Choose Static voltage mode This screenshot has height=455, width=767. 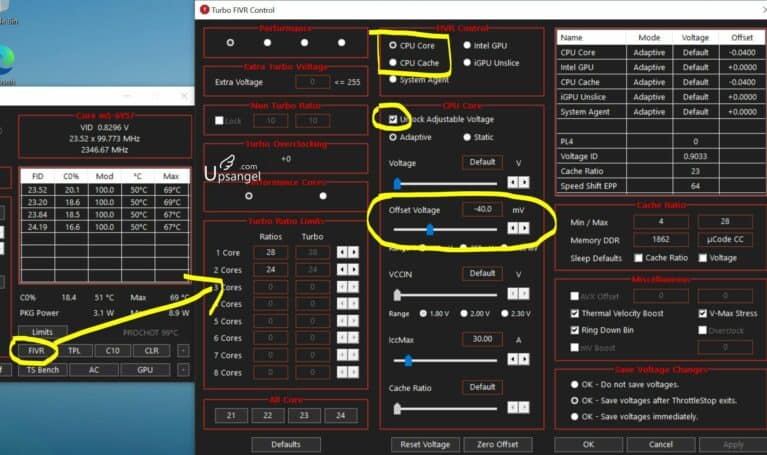tap(465, 137)
